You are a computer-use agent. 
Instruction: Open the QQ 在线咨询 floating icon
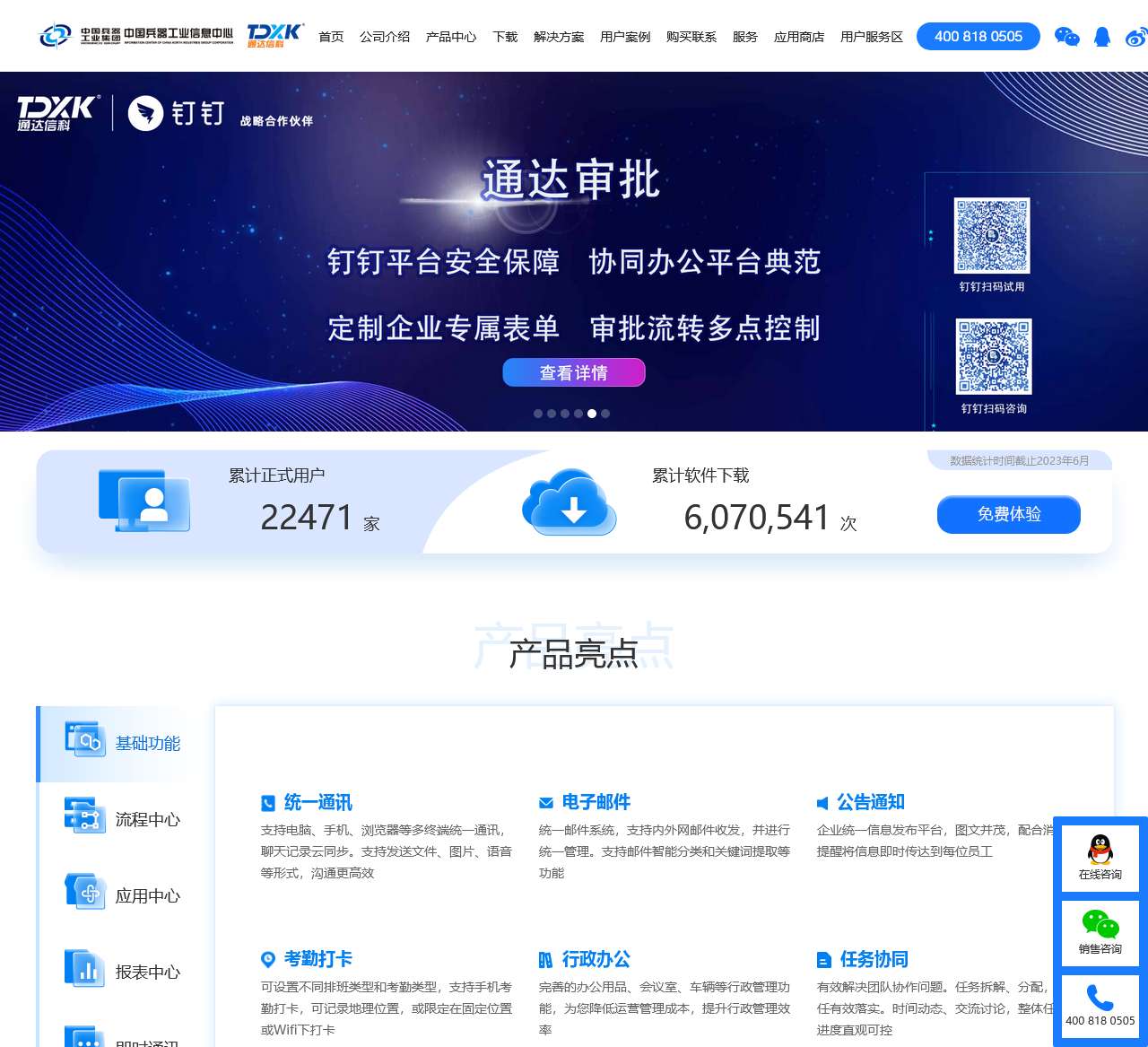[x=1100, y=855]
